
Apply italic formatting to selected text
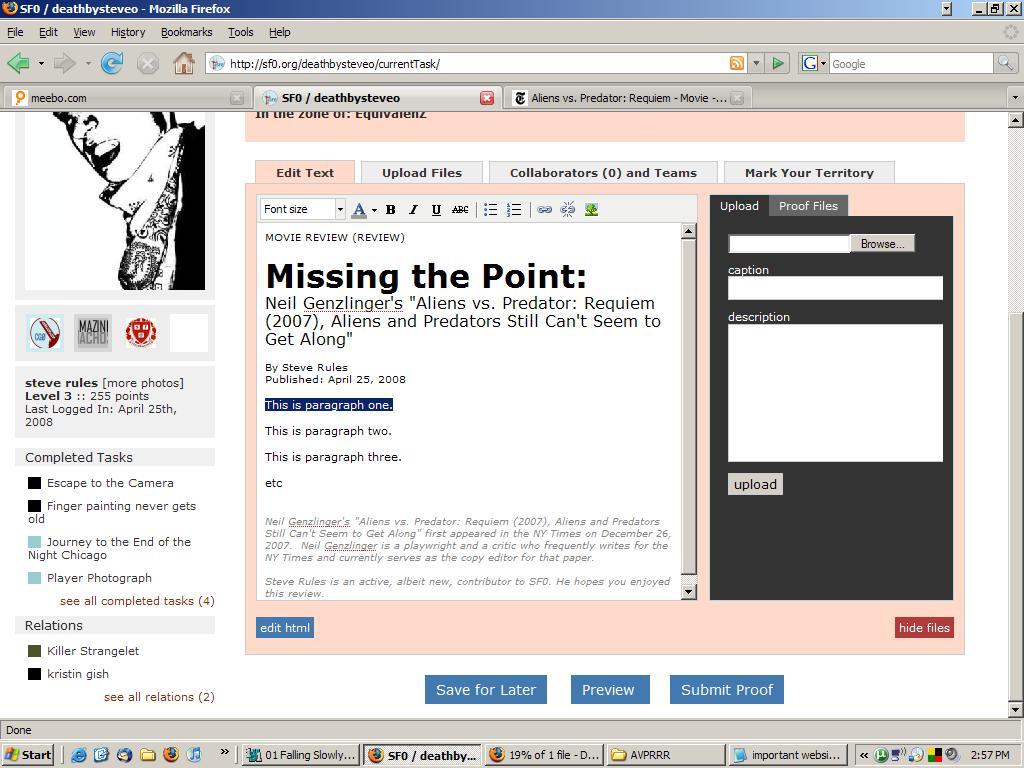coord(413,210)
